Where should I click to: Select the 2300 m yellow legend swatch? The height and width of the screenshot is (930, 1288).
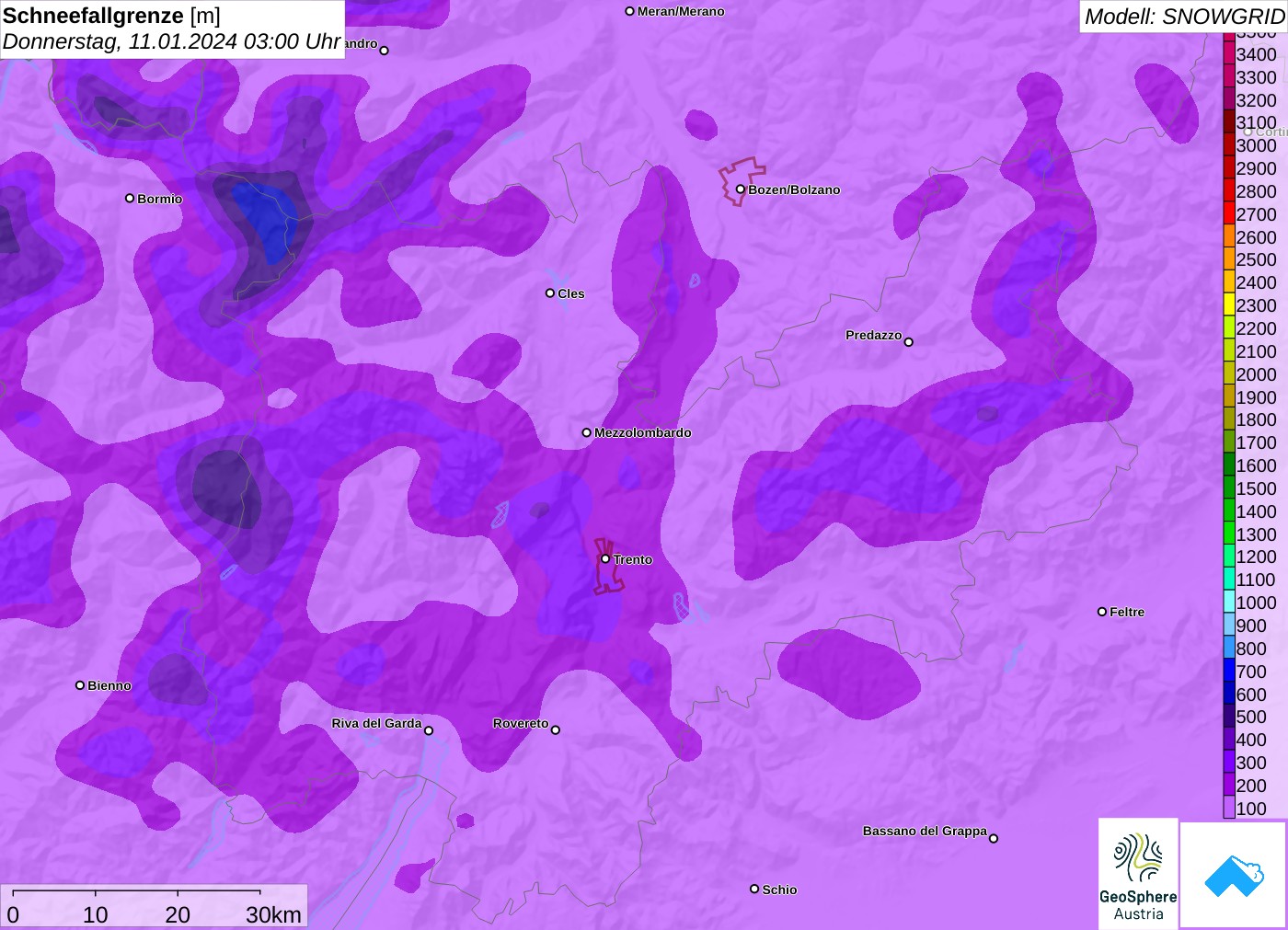pyautogui.click(x=1229, y=304)
